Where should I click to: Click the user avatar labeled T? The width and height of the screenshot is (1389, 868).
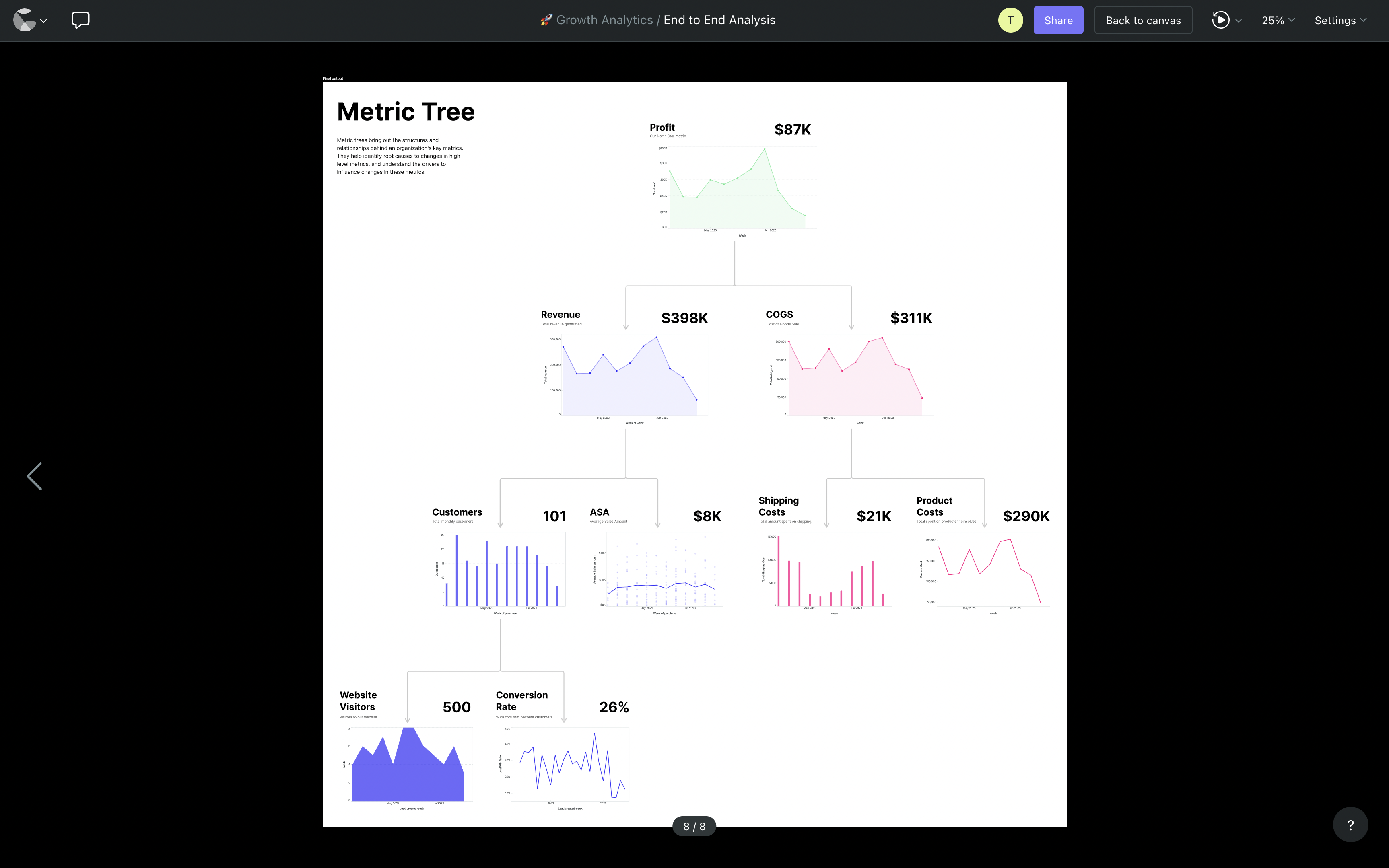(1010, 20)
